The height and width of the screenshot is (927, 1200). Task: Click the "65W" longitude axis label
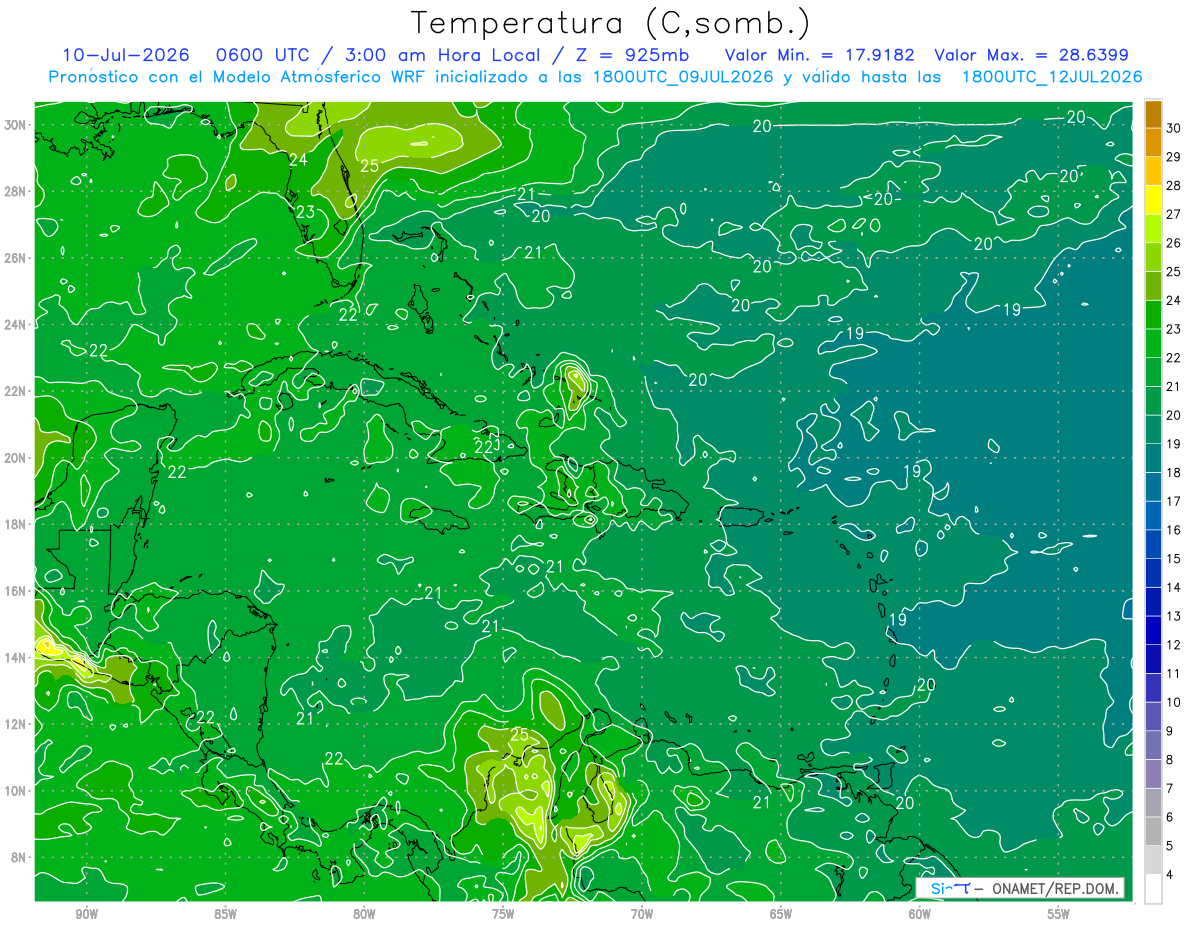point(781,915)
